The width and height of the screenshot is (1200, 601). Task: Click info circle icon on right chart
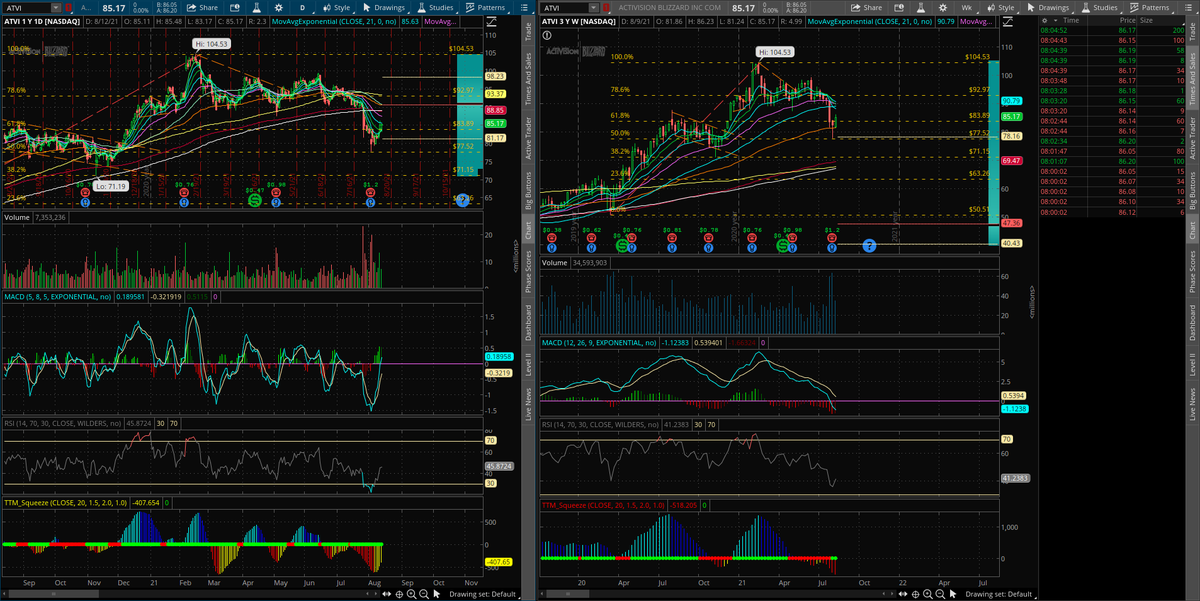click(546, 35)
